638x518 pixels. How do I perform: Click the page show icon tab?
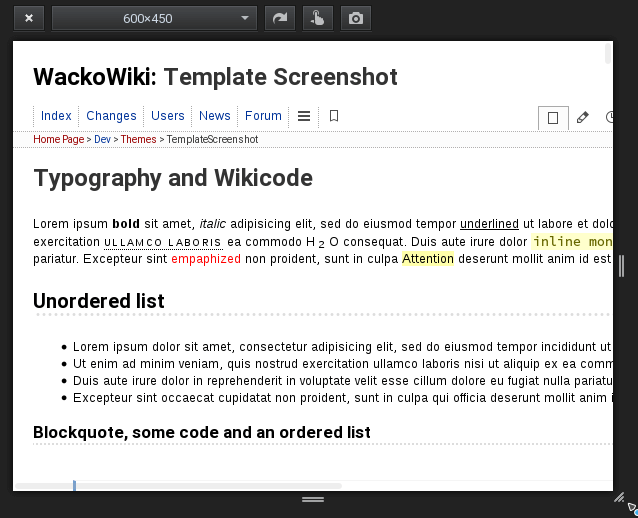(551, 118)
